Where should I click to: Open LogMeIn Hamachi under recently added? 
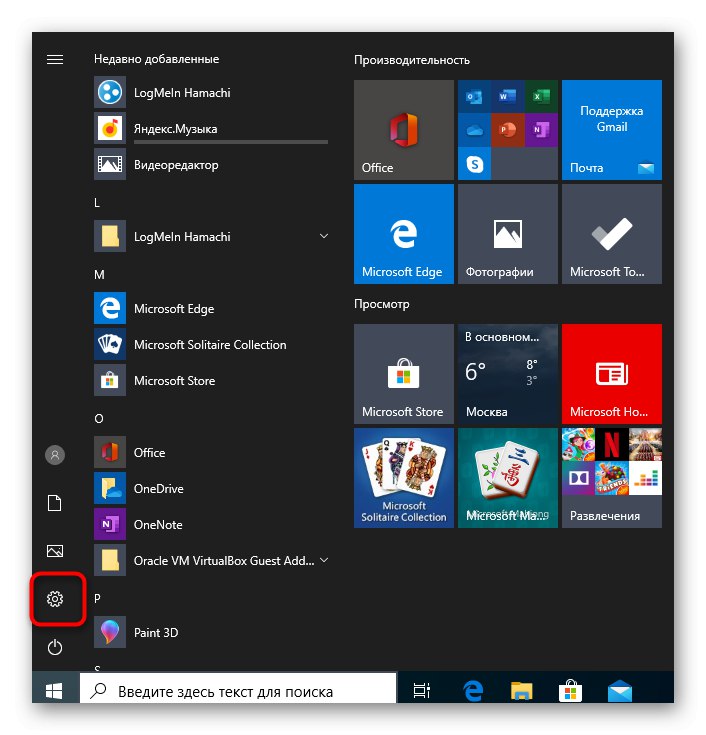click(211, 92)
